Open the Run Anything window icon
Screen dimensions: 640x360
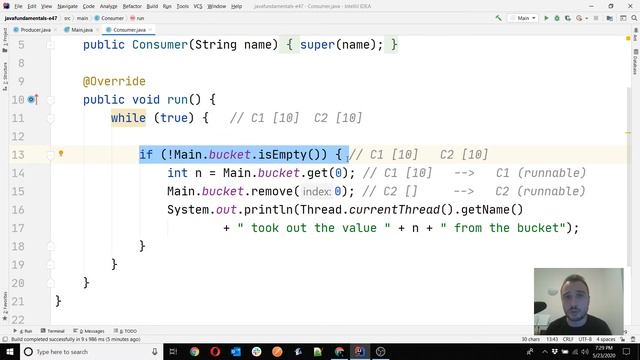(x=623, y=18)
